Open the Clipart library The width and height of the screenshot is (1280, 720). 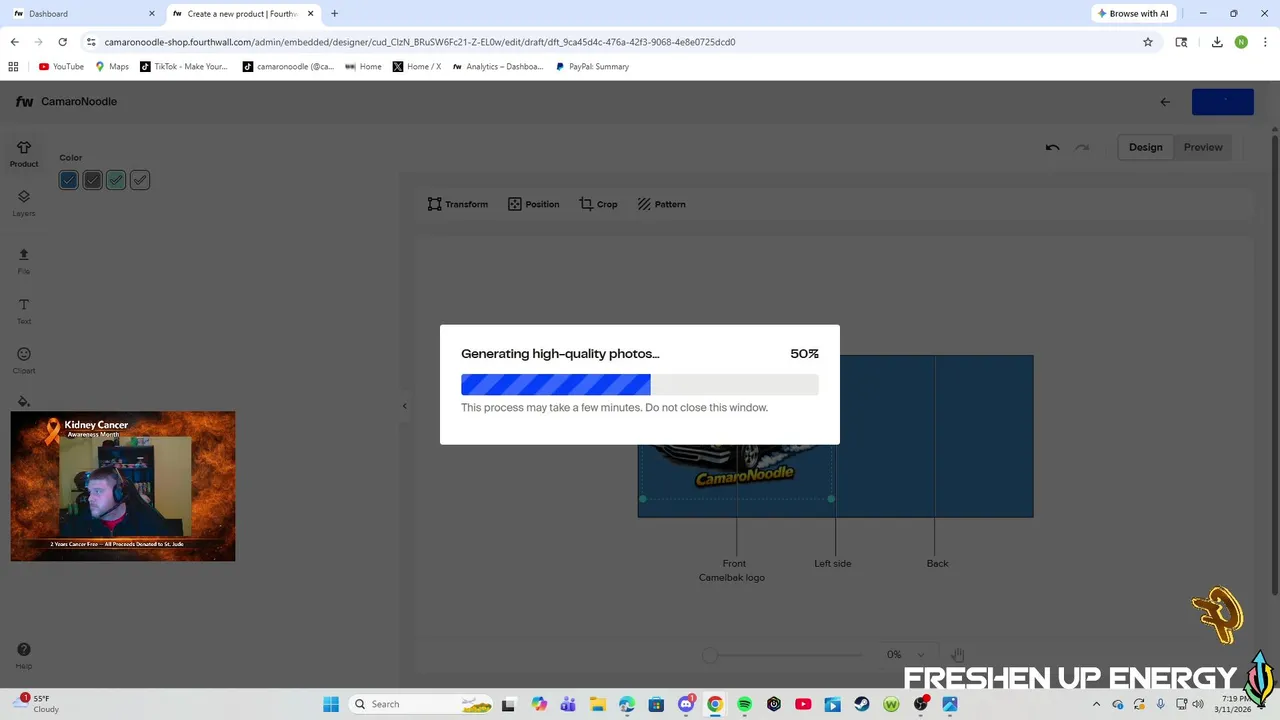[24, 360]
